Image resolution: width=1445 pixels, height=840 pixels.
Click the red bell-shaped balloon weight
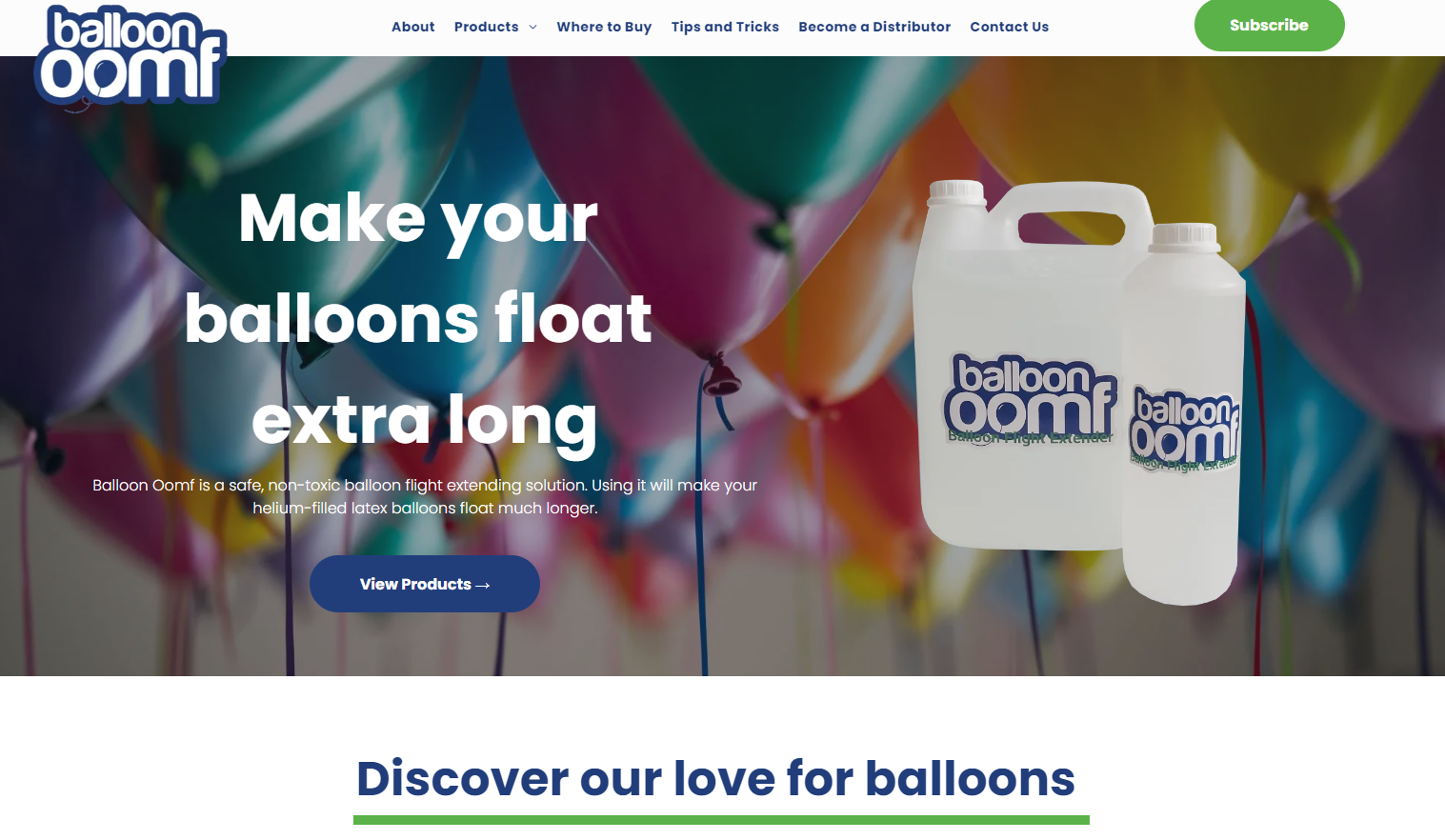pos(721,374)
